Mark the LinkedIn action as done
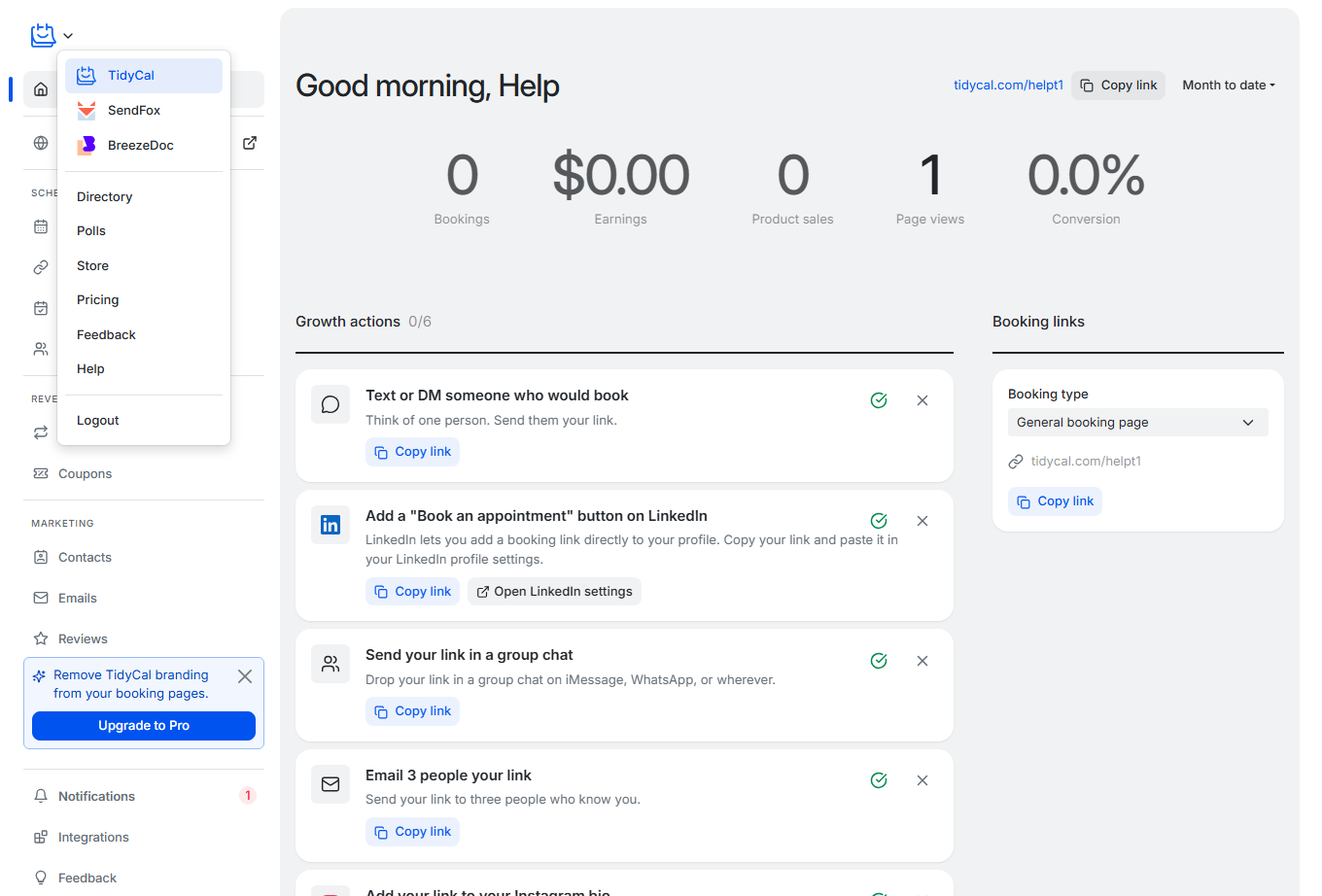Viewport: 1322px width, 896px height. tap(879, 521)
